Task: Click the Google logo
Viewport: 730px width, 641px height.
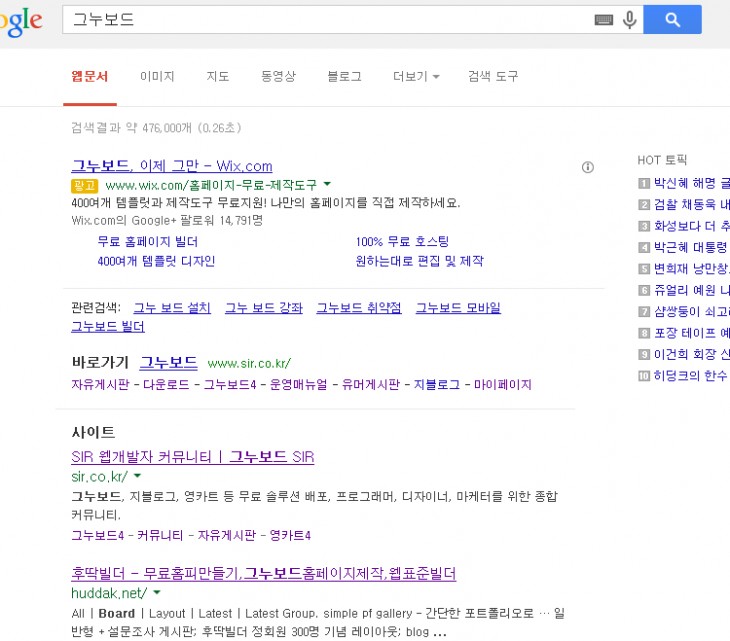Action: [20, 21]
